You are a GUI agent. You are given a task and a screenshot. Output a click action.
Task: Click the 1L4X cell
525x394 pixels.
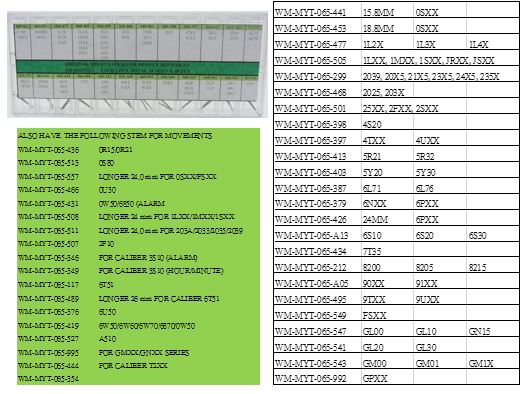point(493,41)
